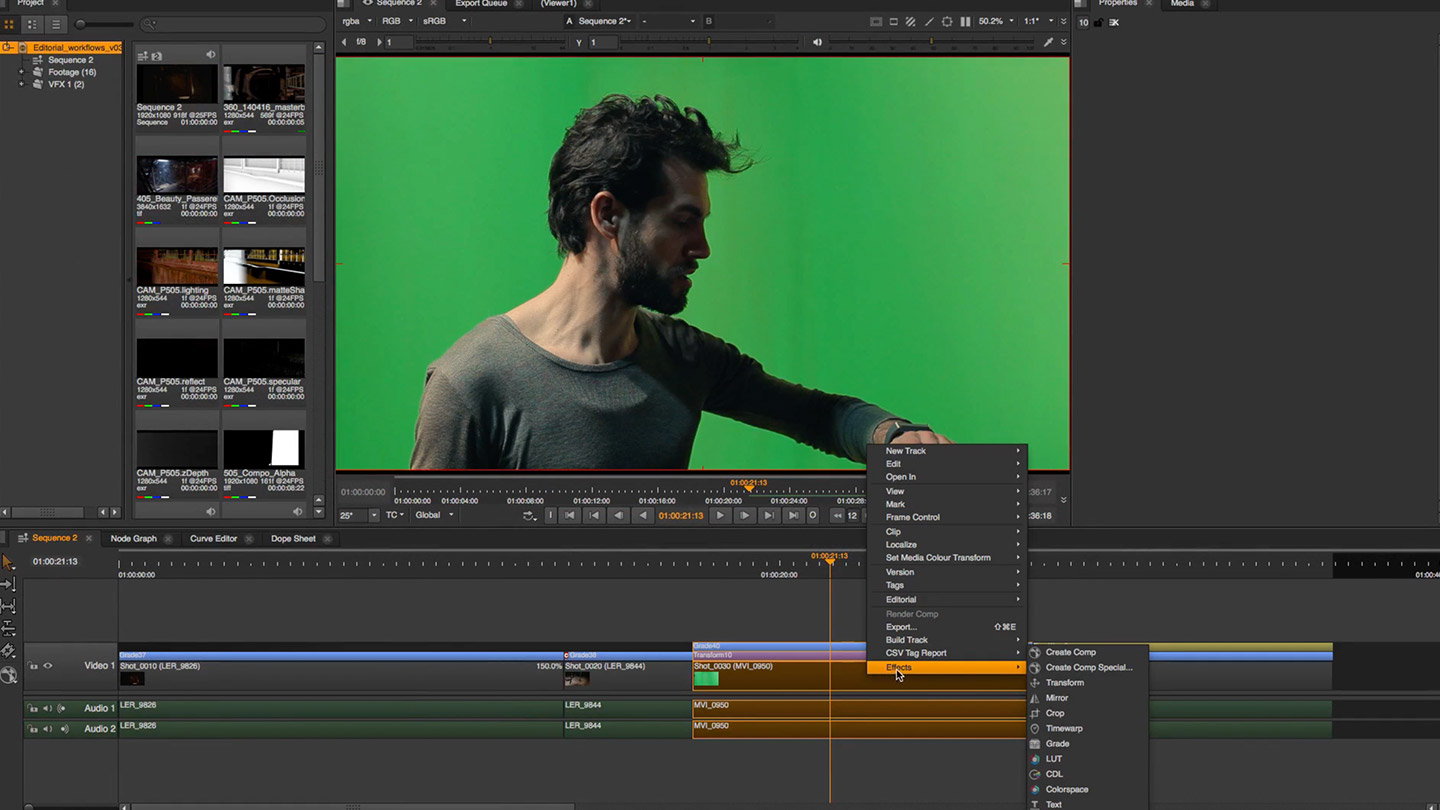Select the 505_Compo_Alpha thumbnail in the bin
This screenshot has width=1440, height=810.
click(264, 449)
